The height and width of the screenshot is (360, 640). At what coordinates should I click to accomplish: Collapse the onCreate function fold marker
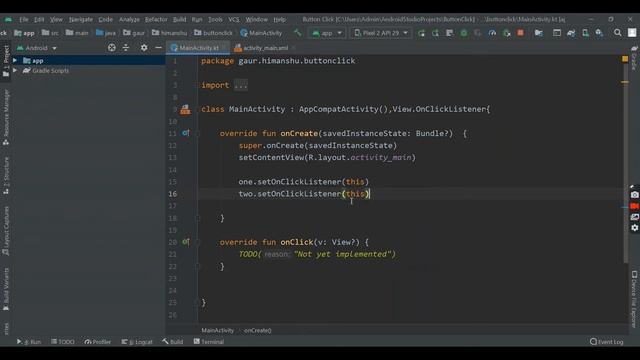pos(197,133)
